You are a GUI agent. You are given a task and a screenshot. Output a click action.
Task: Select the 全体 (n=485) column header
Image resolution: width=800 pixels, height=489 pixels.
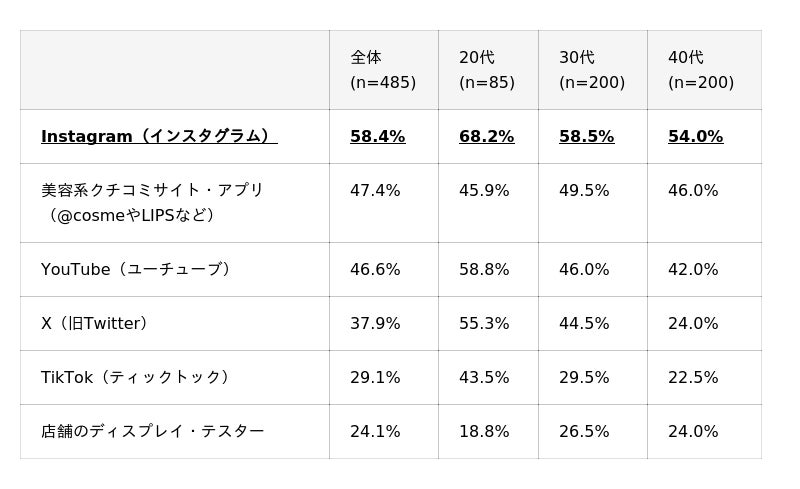click(x=383, y=70)
